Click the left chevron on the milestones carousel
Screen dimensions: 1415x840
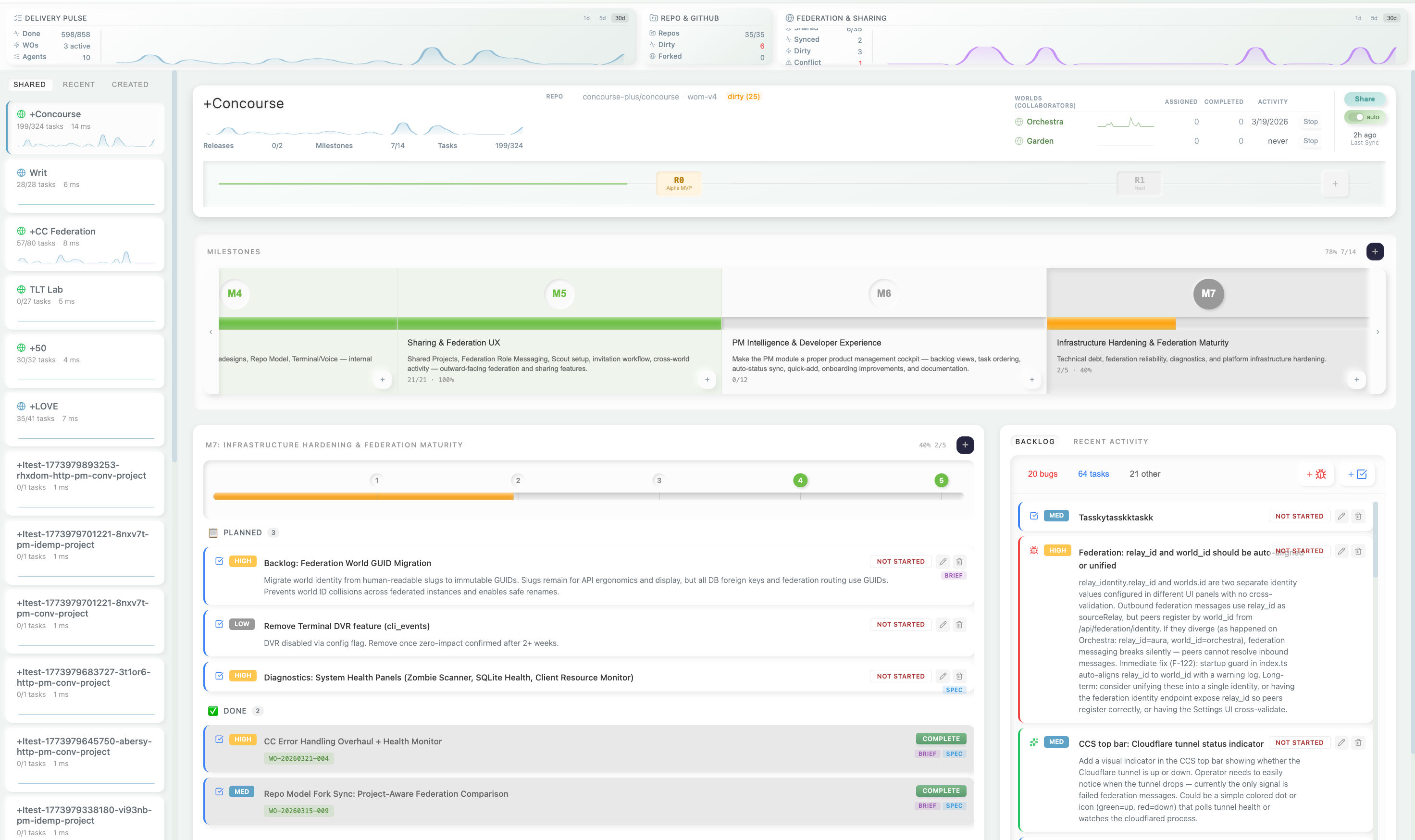pos(211,332)
